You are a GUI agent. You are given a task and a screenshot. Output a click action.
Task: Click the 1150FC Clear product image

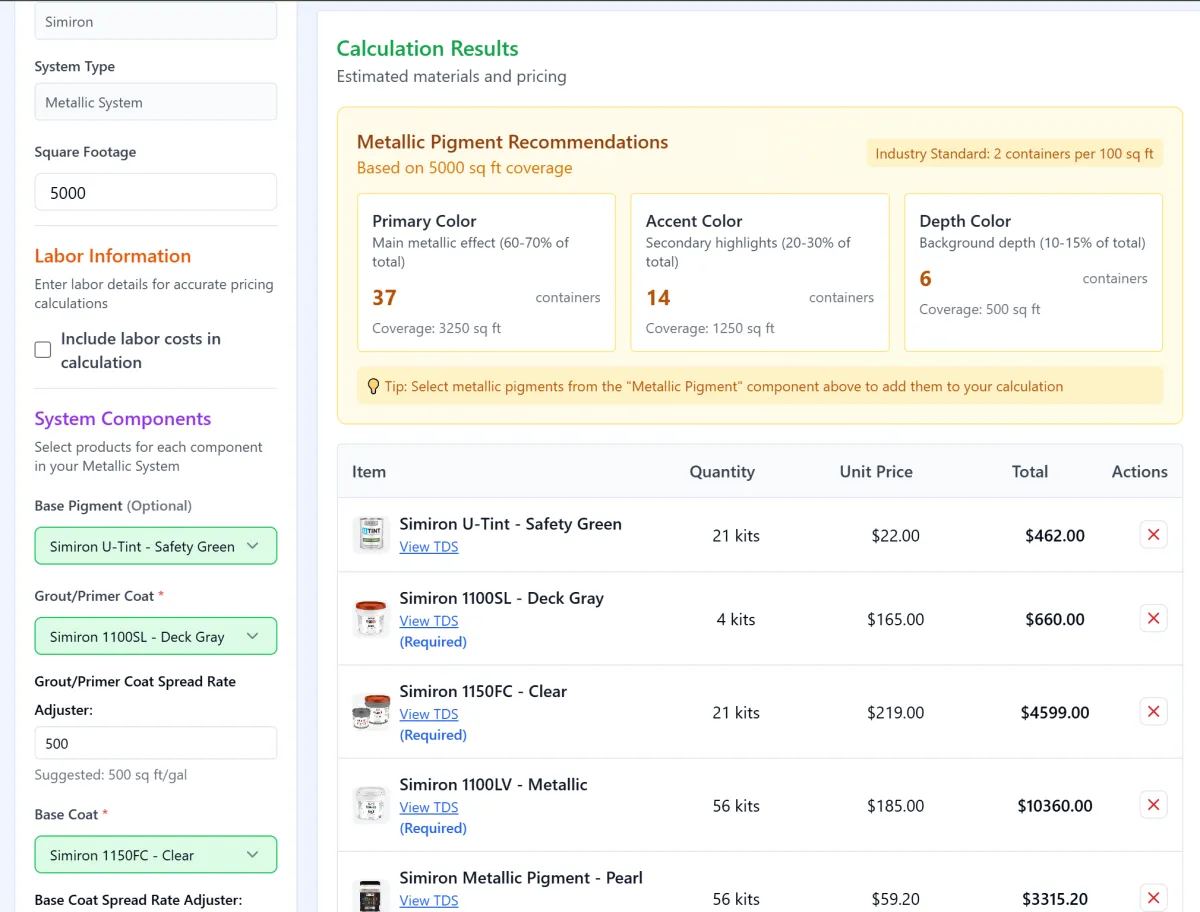(x=371, y=712)
